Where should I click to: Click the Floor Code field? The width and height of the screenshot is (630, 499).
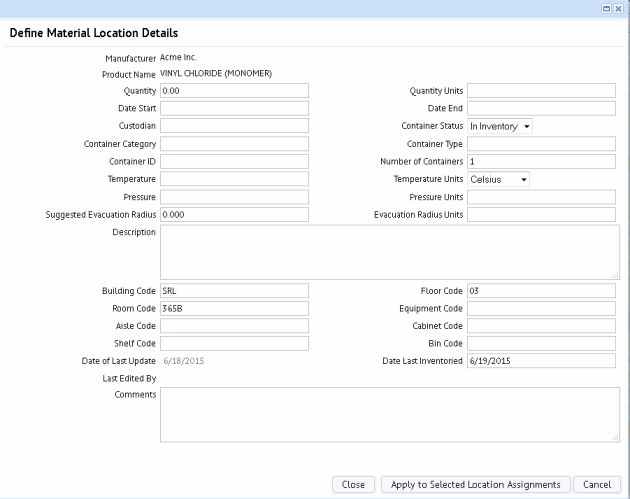(541, 291)
